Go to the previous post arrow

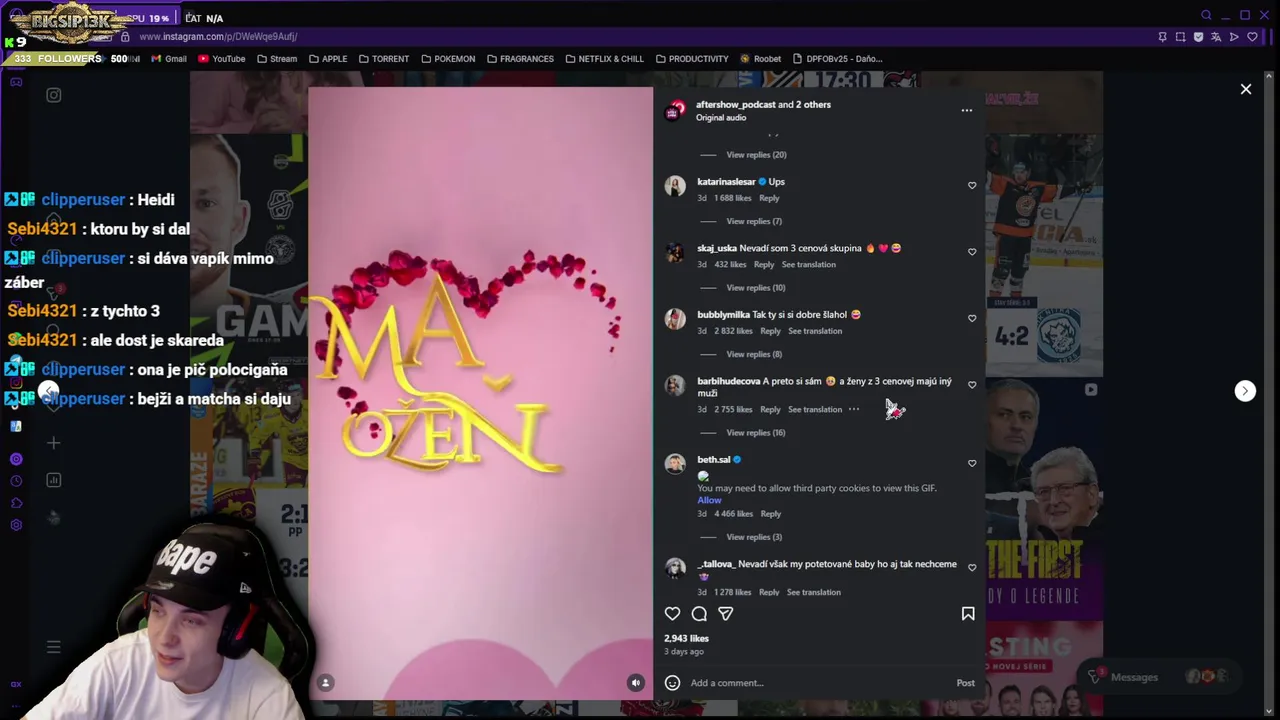[x=48, y=391]
